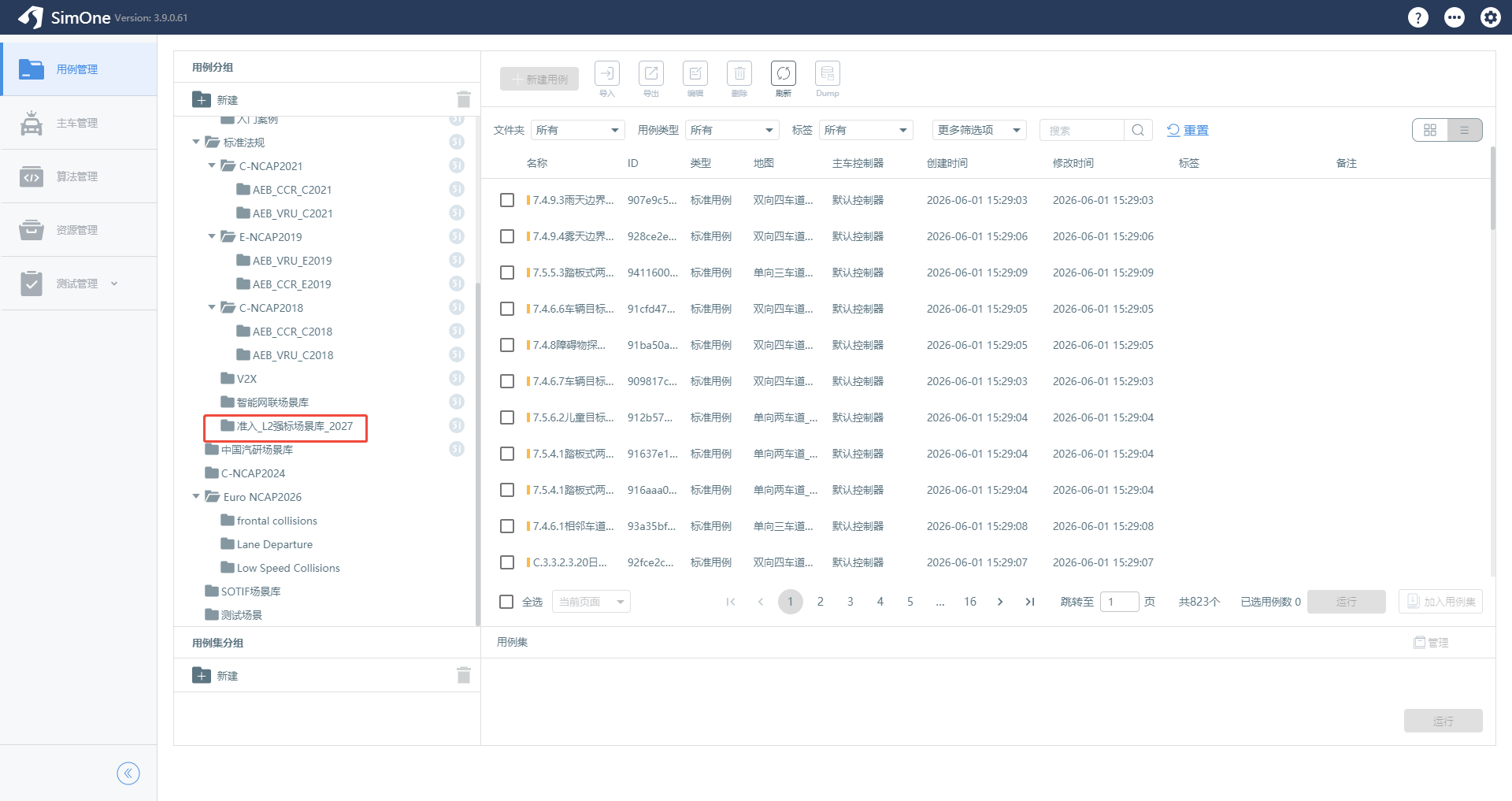Click trash icon in 用例分组 panel

pos(464,99)
